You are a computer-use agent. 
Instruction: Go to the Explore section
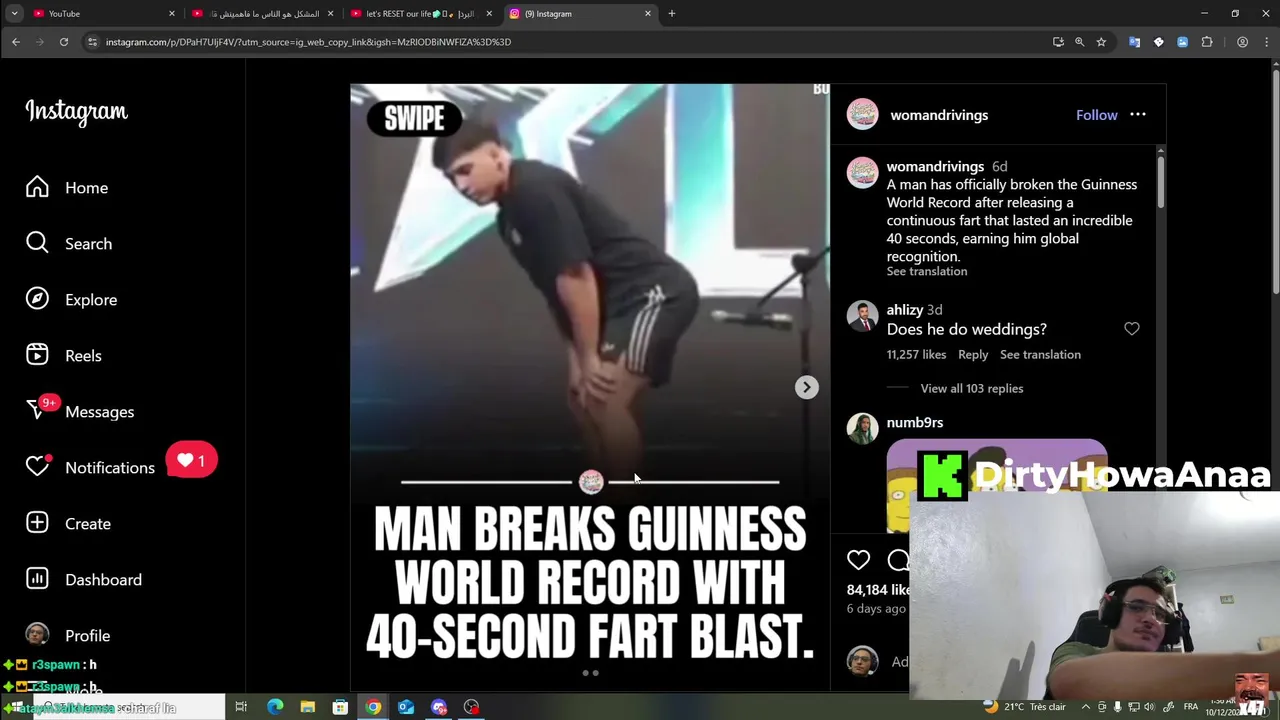coord(71,300)
